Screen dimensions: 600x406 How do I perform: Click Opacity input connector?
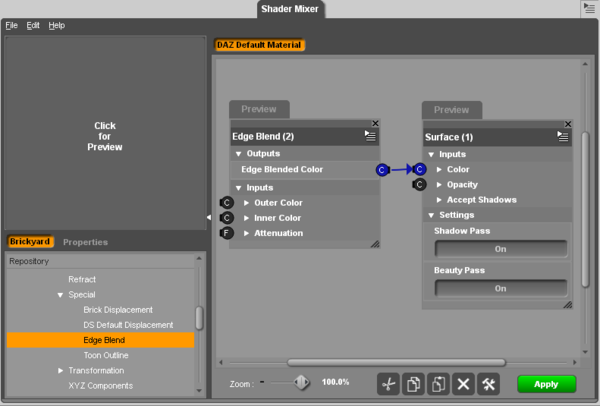[x=419, y=184]
